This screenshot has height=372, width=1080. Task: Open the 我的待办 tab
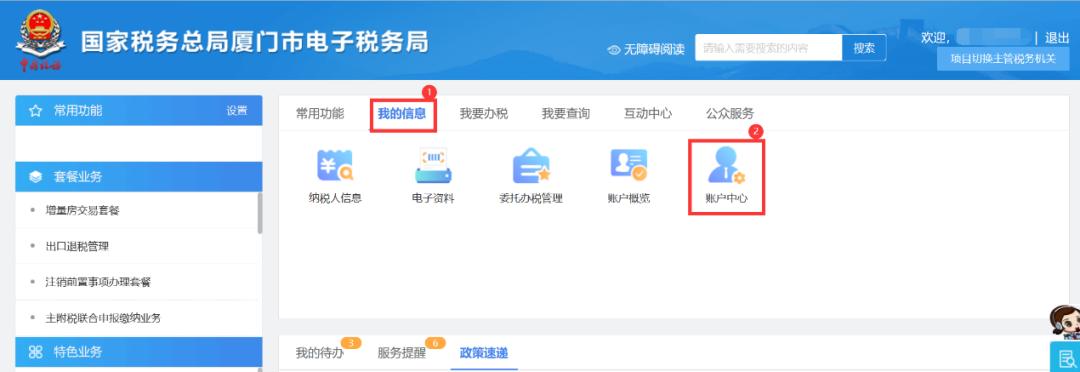(320, 353)
